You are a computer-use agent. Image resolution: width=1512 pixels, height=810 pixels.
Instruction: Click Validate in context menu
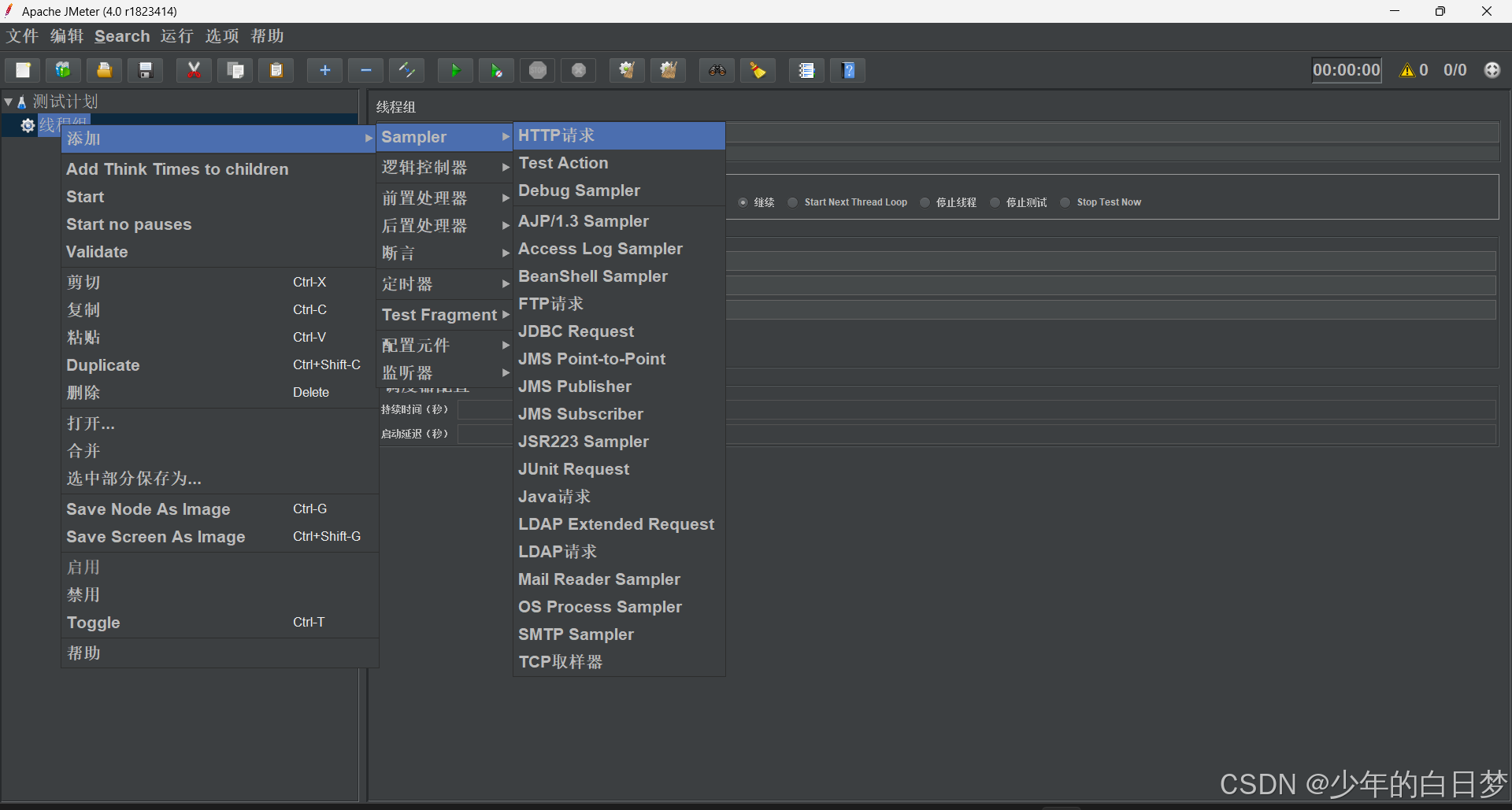point(220,252)
